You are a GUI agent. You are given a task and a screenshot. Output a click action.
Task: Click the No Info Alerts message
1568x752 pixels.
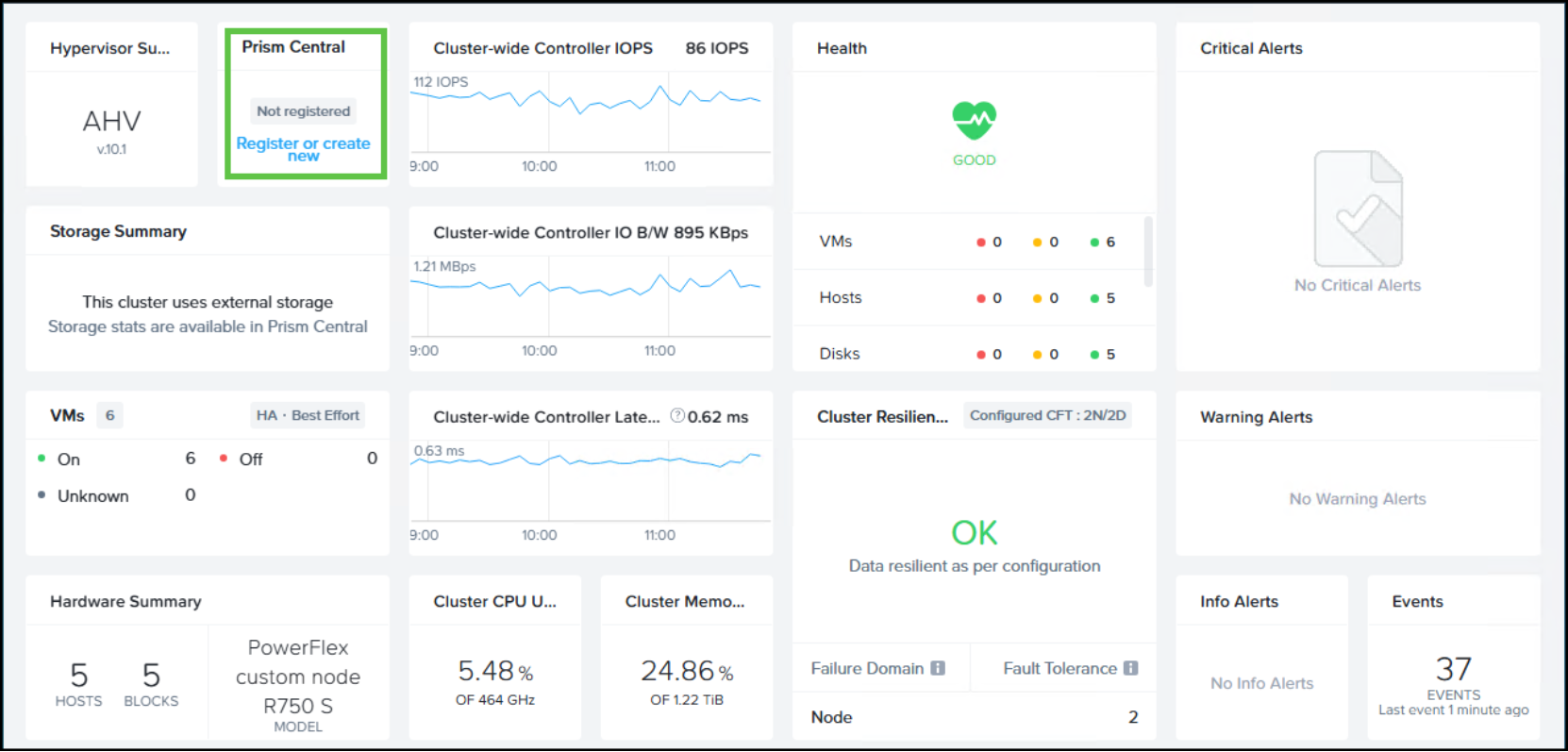[x=1261, y=683]
